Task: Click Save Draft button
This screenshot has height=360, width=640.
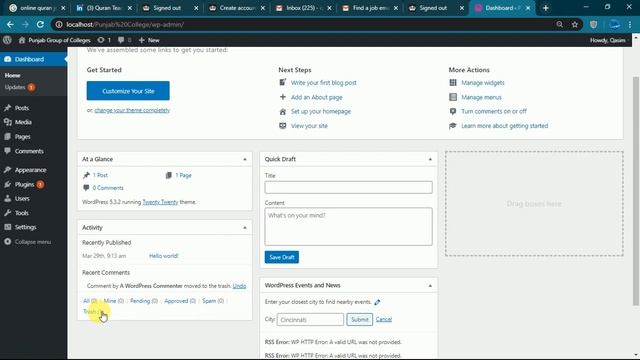Action: 282,257
